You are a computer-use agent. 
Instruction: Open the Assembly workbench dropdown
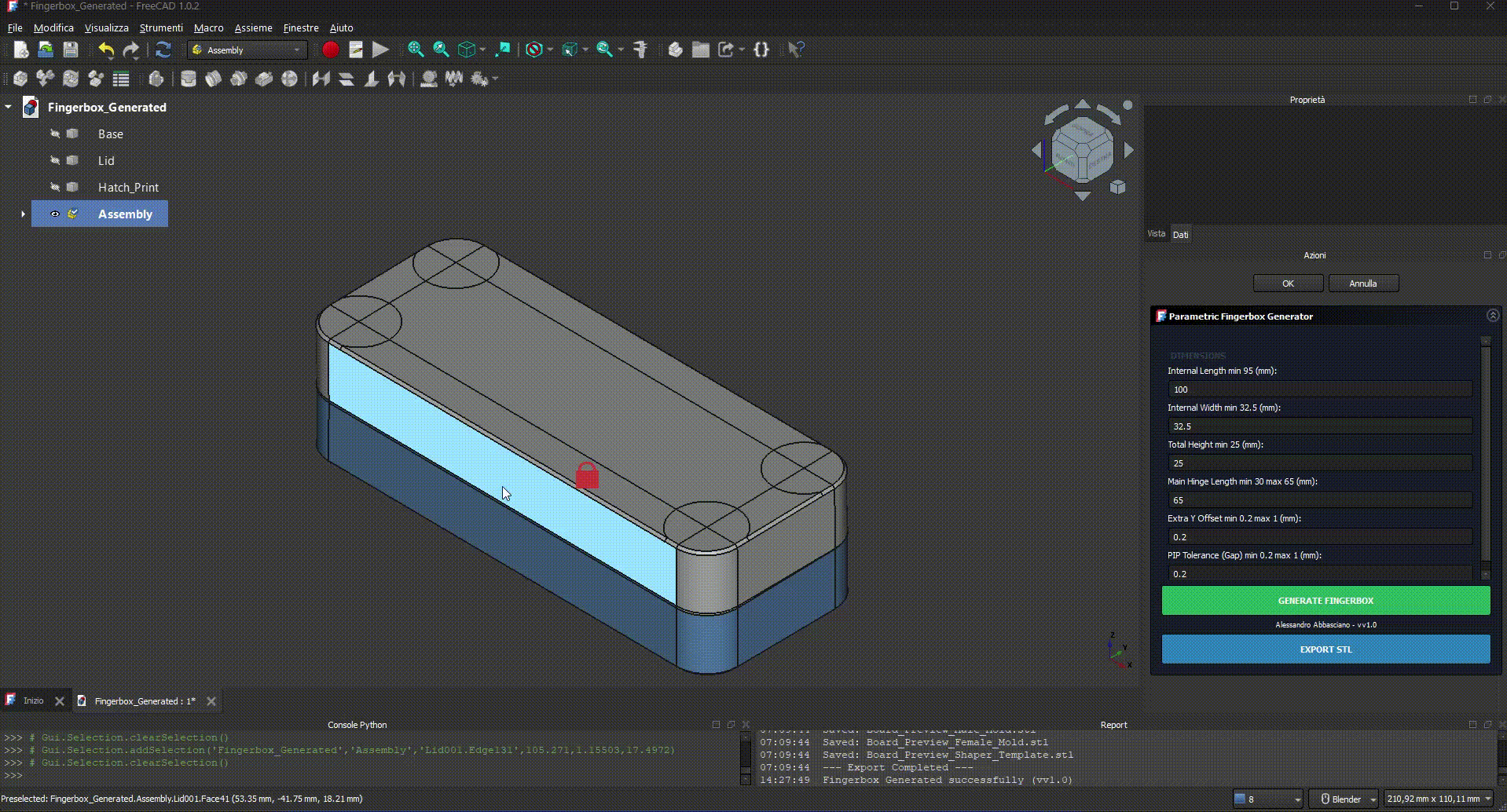coord(247,50)
